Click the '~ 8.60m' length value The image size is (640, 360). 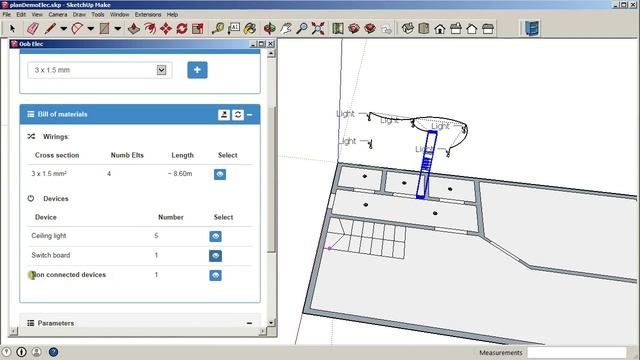pos(180,174)
